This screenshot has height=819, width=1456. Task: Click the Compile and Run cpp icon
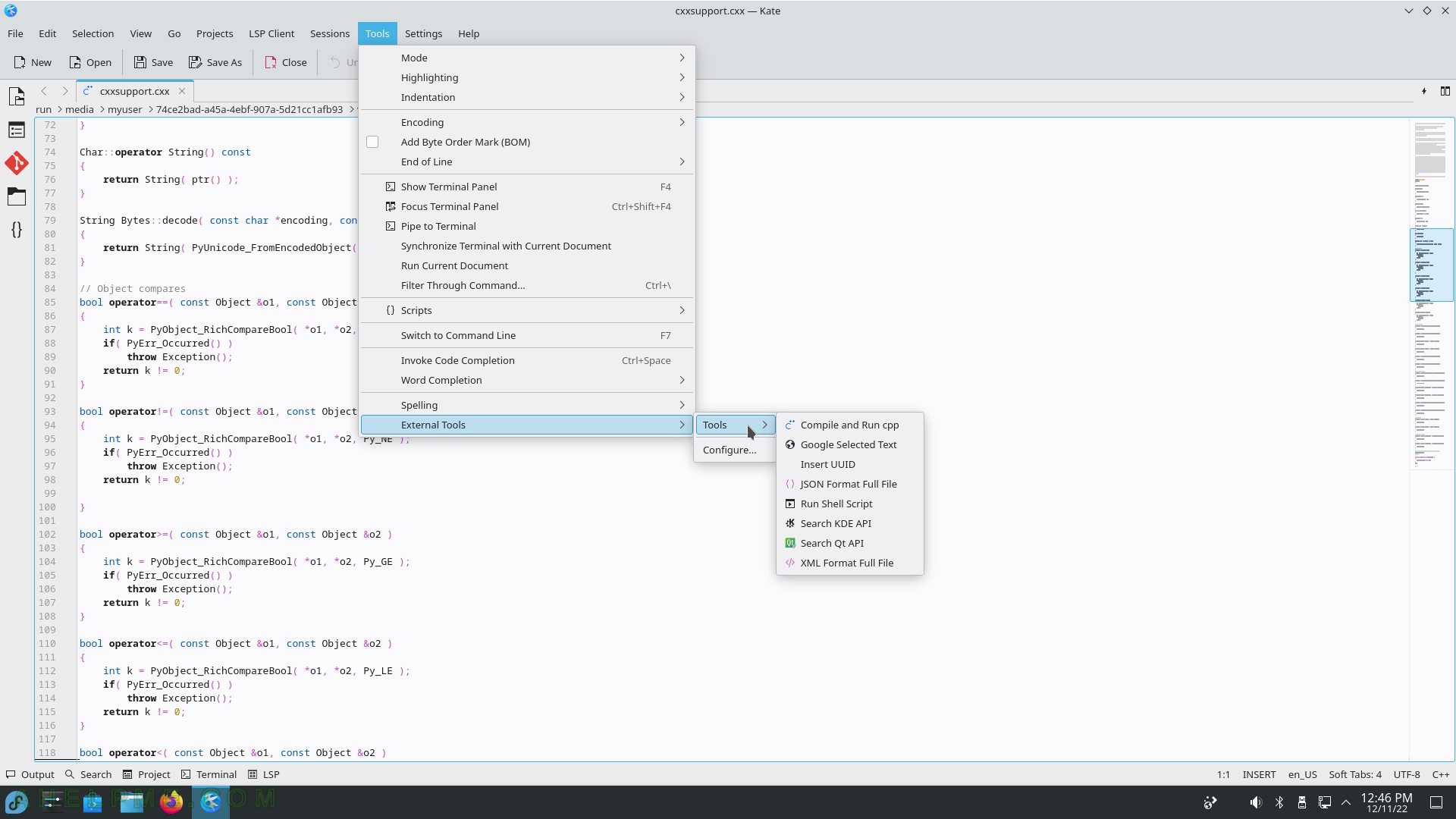click(x=790, y=425)
